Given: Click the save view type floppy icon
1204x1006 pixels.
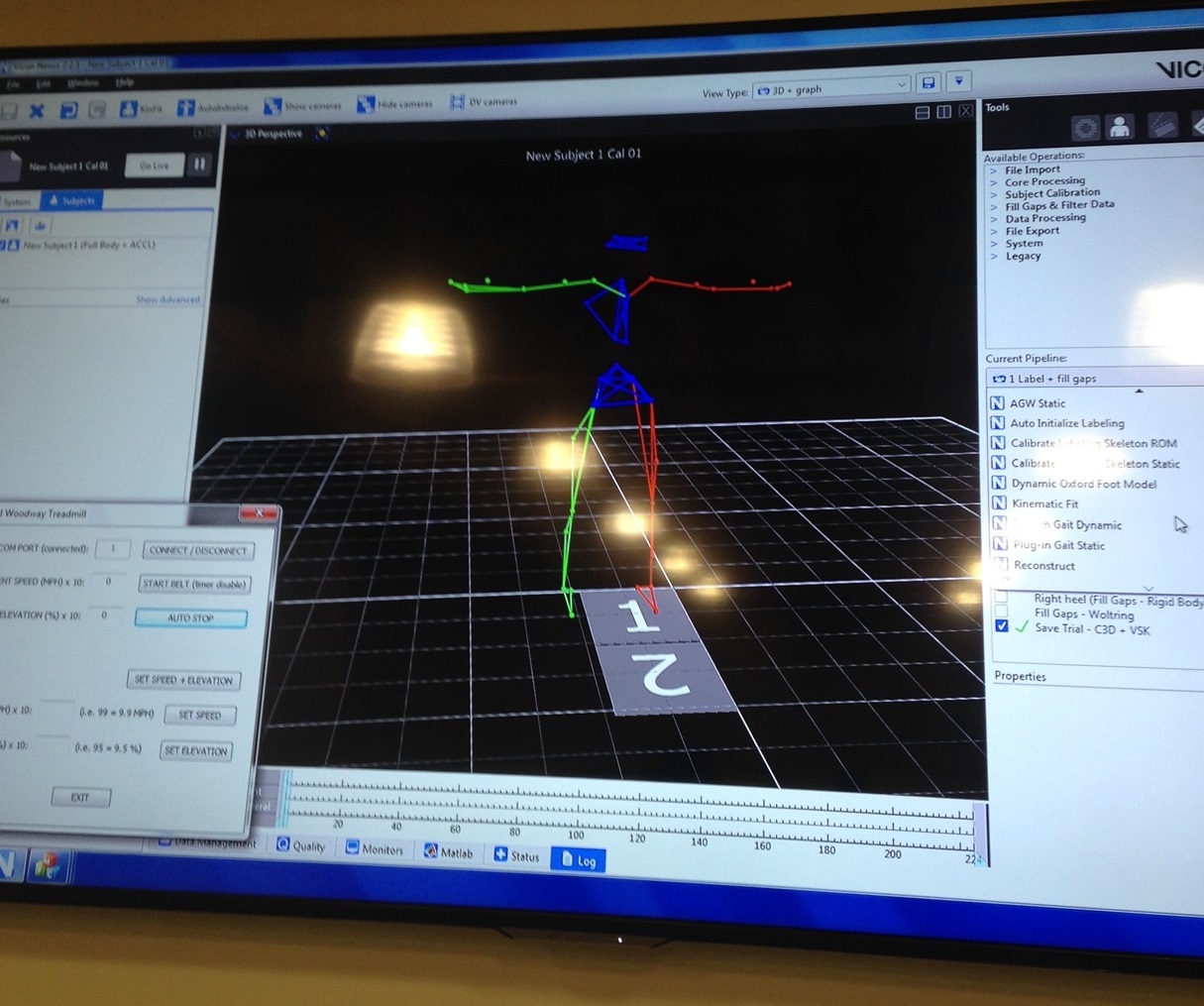Looking at the screenshot, I should (x=928, y=83).
